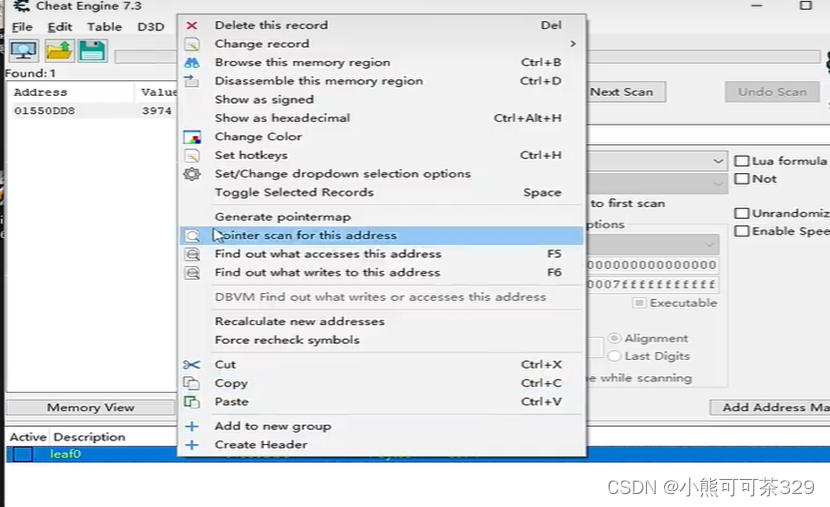830x507 pixels.
Task: Click the Find out what writes icon
Action: pyautogui.click(x=192, y=273)
